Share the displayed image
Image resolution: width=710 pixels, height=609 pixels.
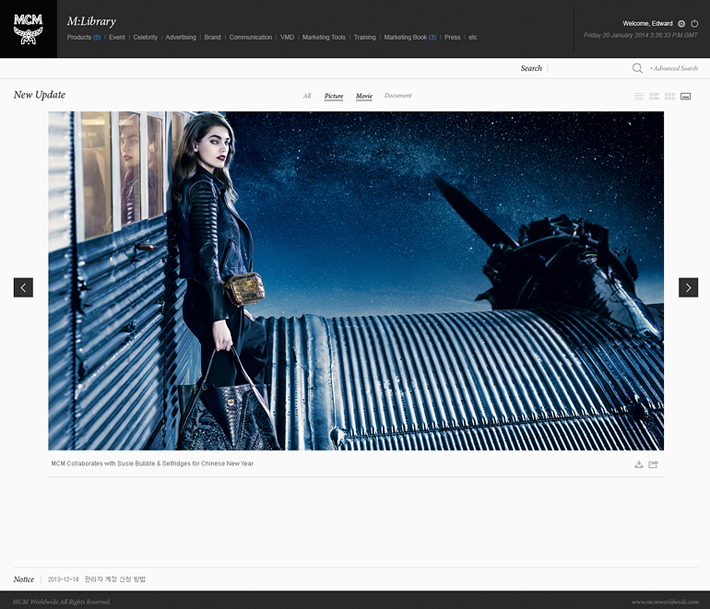(x=653, y=464)
